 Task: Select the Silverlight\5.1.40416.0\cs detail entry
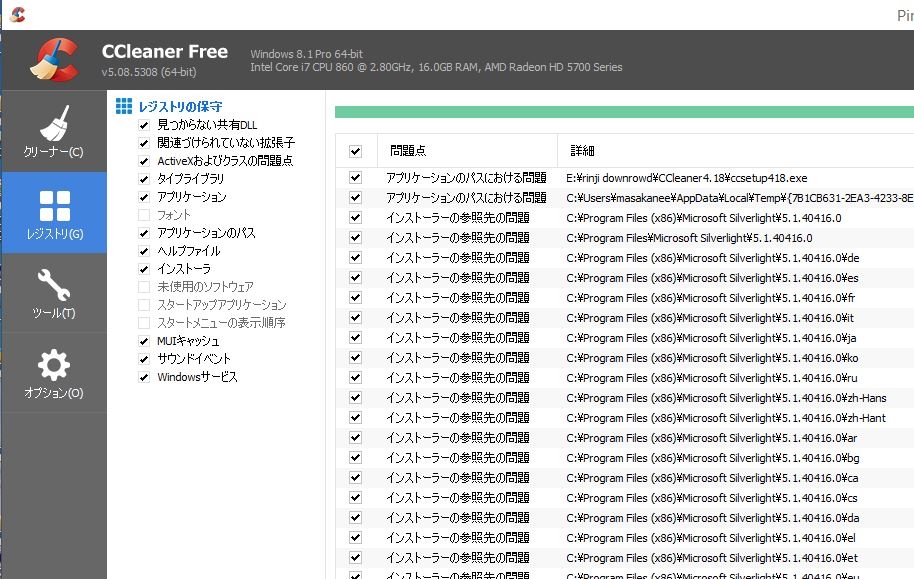coord(712,498)
